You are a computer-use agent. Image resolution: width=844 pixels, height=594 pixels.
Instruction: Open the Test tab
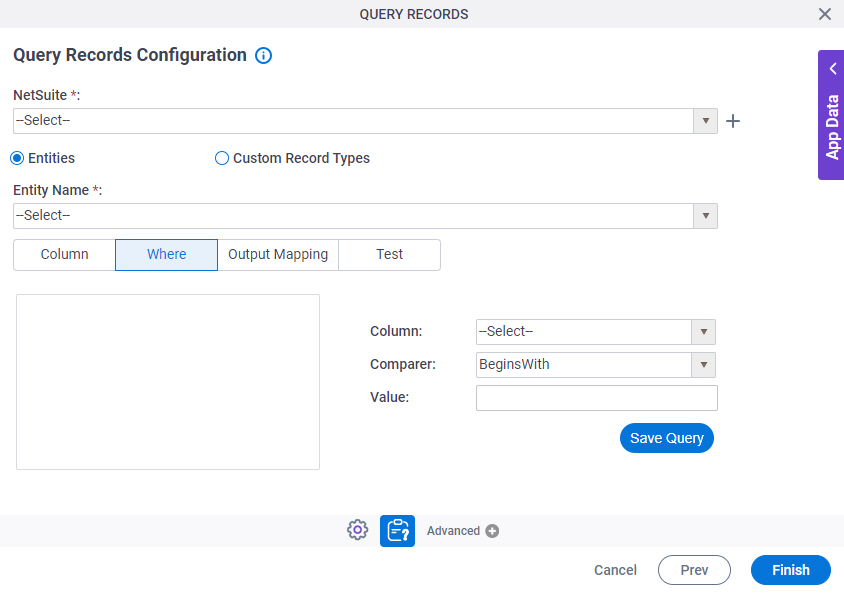pyautogui.click(x=389, y=255)
